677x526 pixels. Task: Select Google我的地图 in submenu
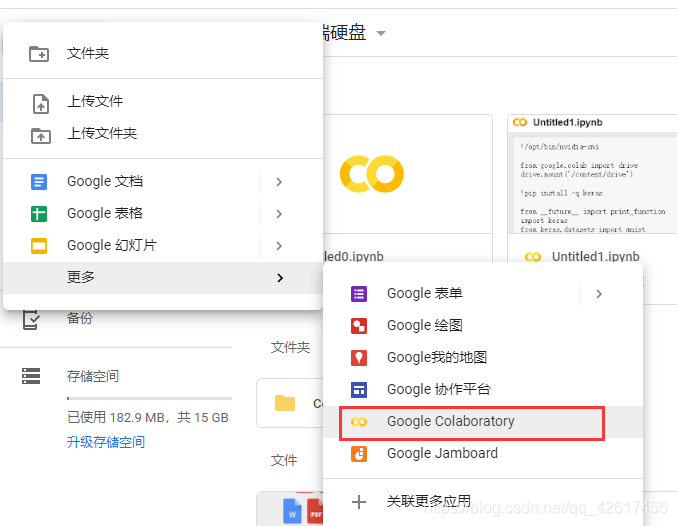[x=483, y=358]
